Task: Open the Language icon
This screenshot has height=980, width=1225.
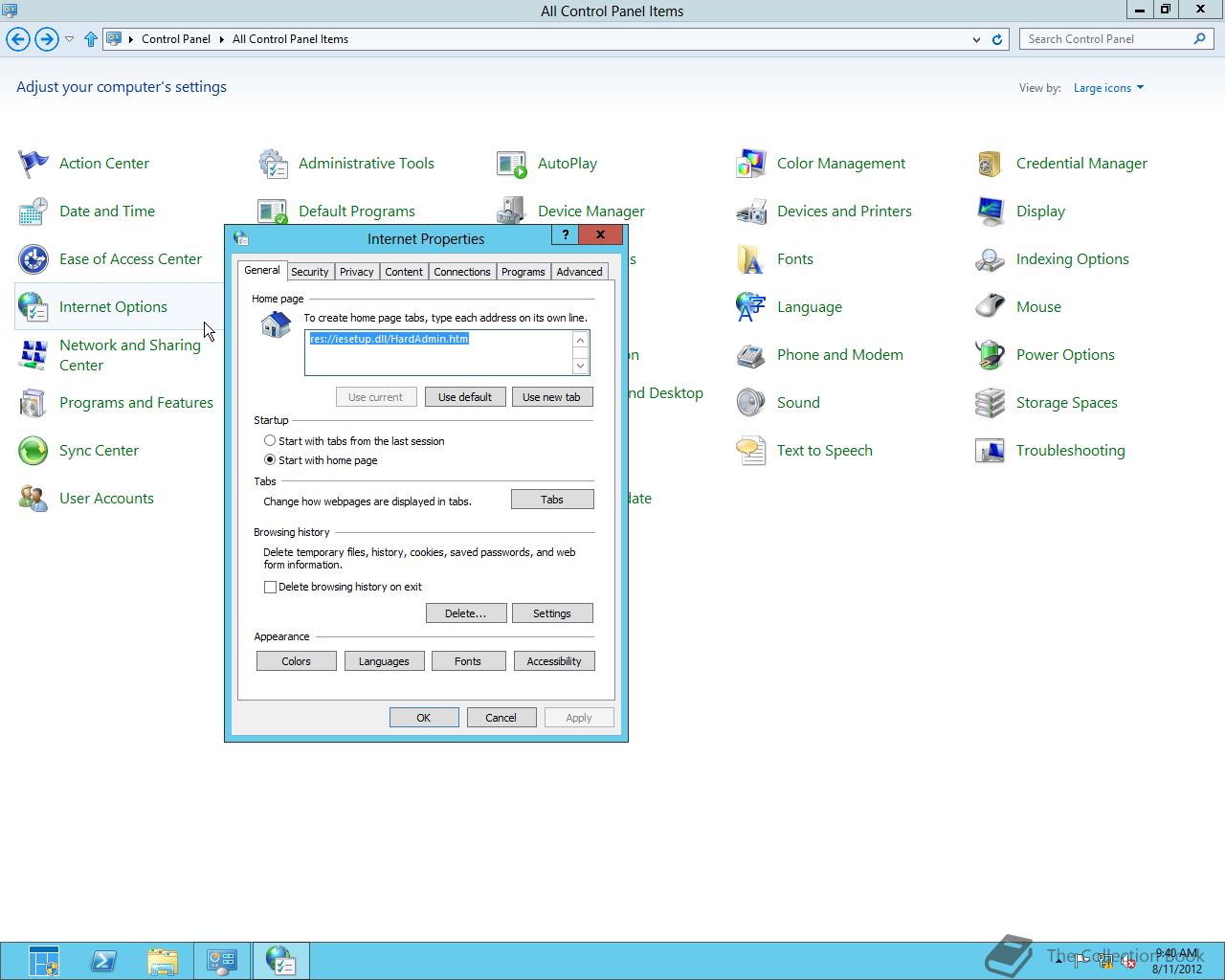Action: pyautogui.click(x=751, y=307)
